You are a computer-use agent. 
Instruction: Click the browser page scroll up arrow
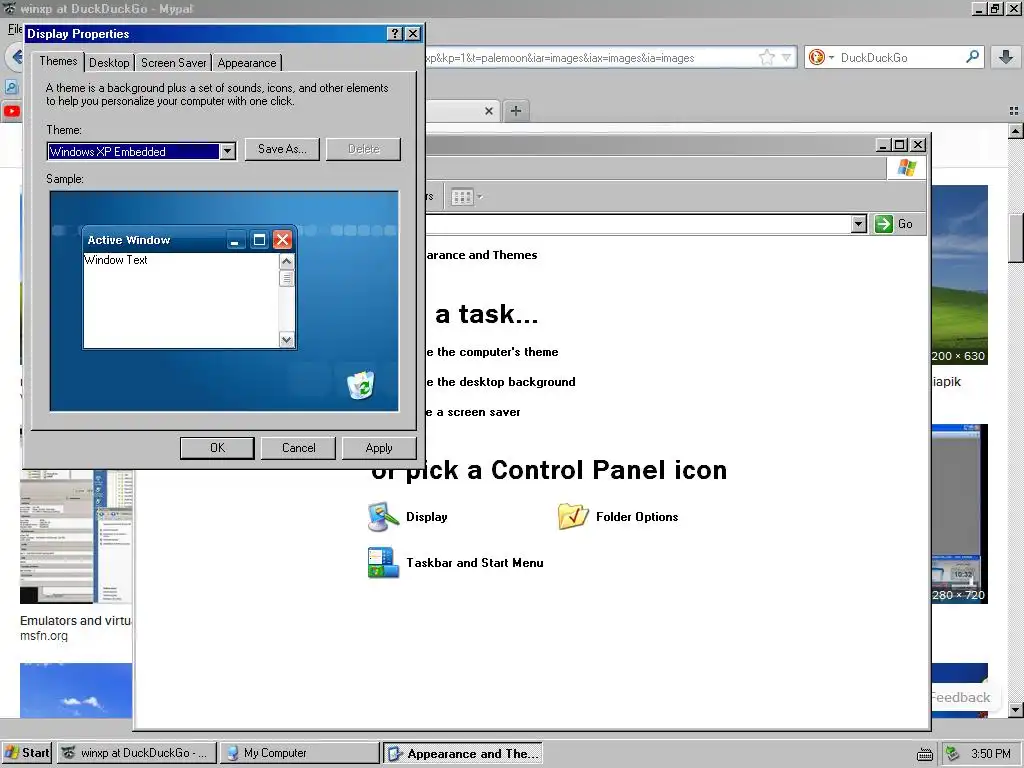[1015, 131]
